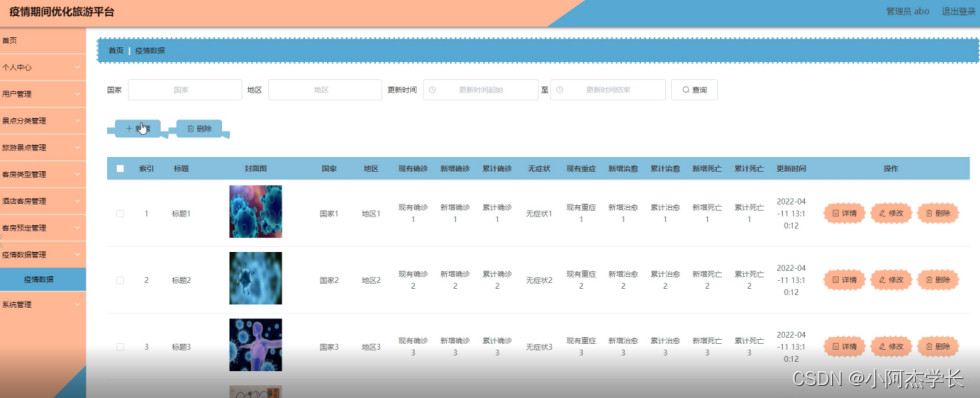Click the 索引 column header

coord(146,169)
